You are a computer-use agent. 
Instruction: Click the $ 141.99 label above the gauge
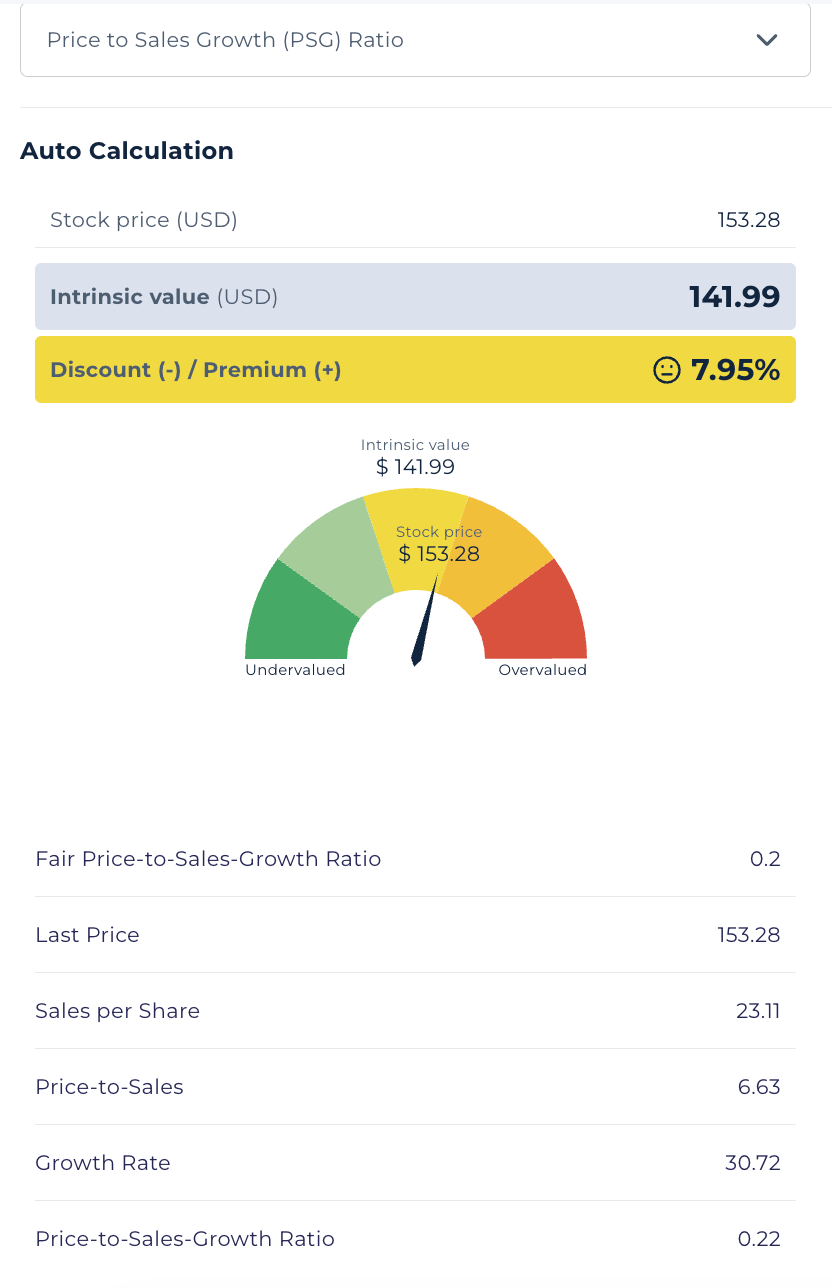(x=415, y=467)
